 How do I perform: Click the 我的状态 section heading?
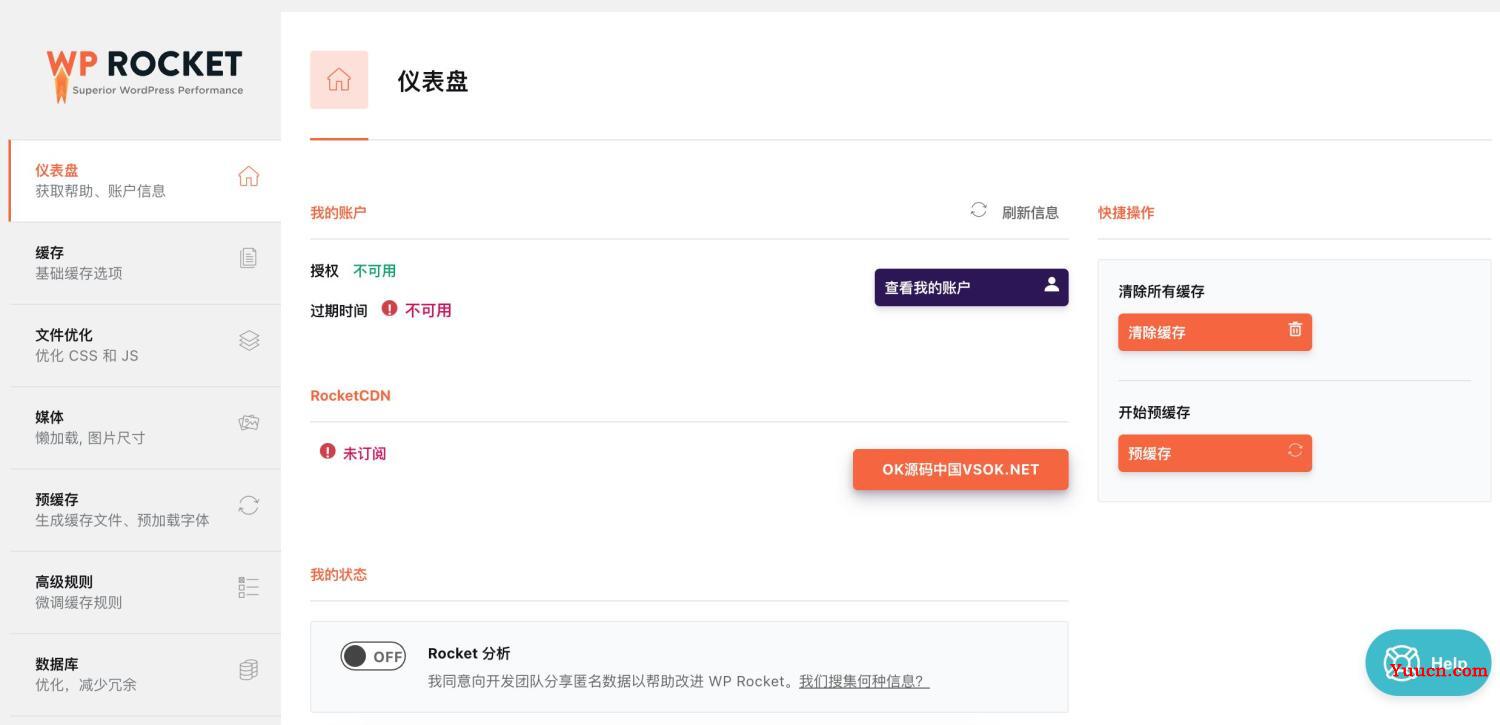tap(338, 574)
